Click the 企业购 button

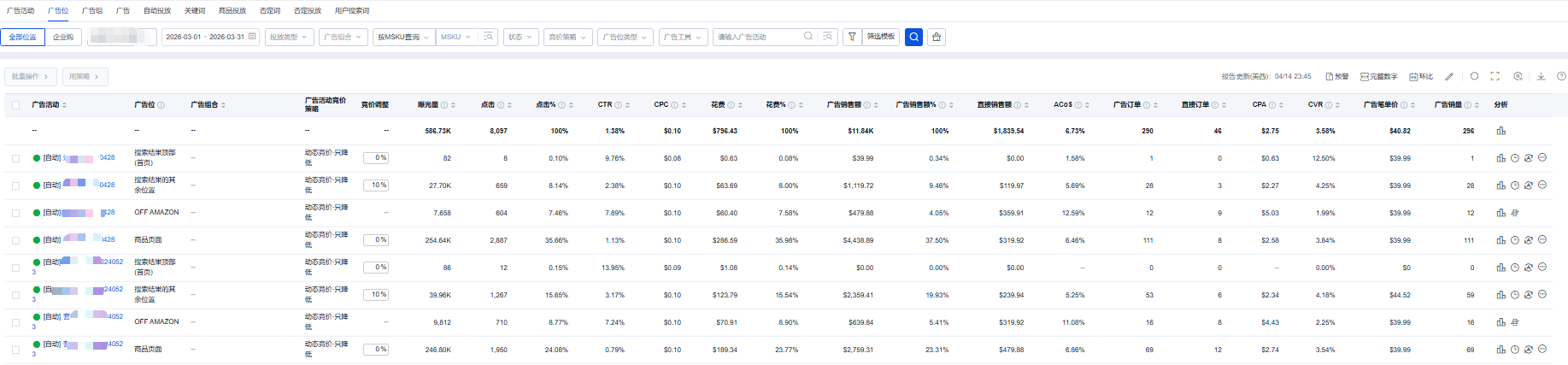63,37
